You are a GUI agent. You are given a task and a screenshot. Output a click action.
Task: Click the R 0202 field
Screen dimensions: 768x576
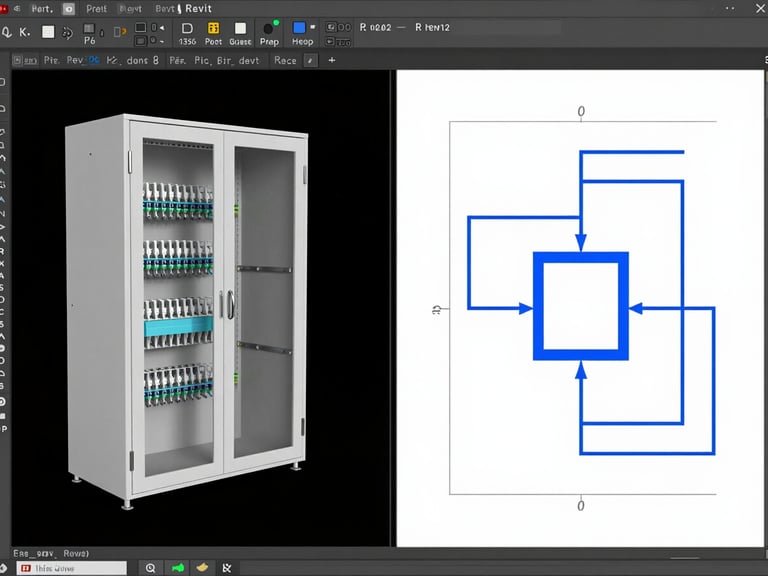[x=375, y=27]
